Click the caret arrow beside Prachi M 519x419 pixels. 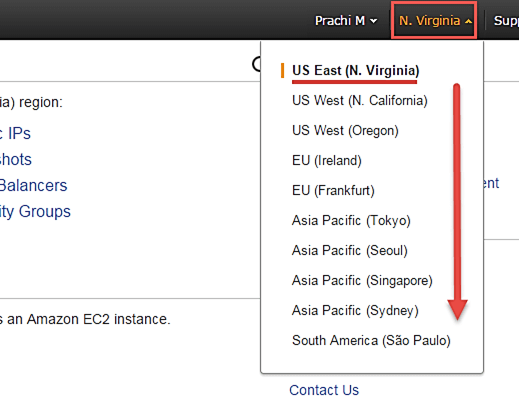point(374,21)
